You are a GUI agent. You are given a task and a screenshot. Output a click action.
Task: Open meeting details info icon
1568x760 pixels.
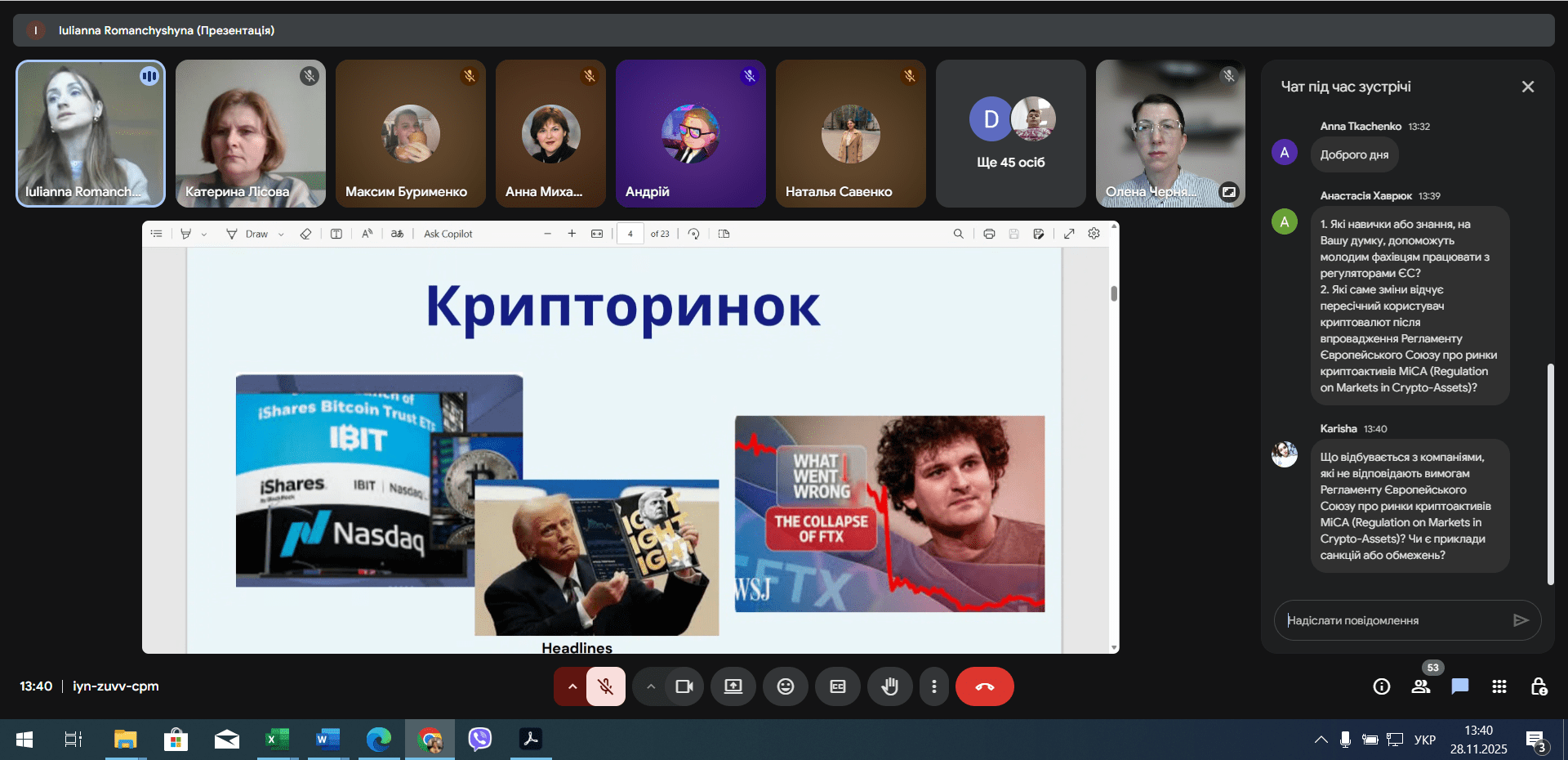coord(1381,686)
